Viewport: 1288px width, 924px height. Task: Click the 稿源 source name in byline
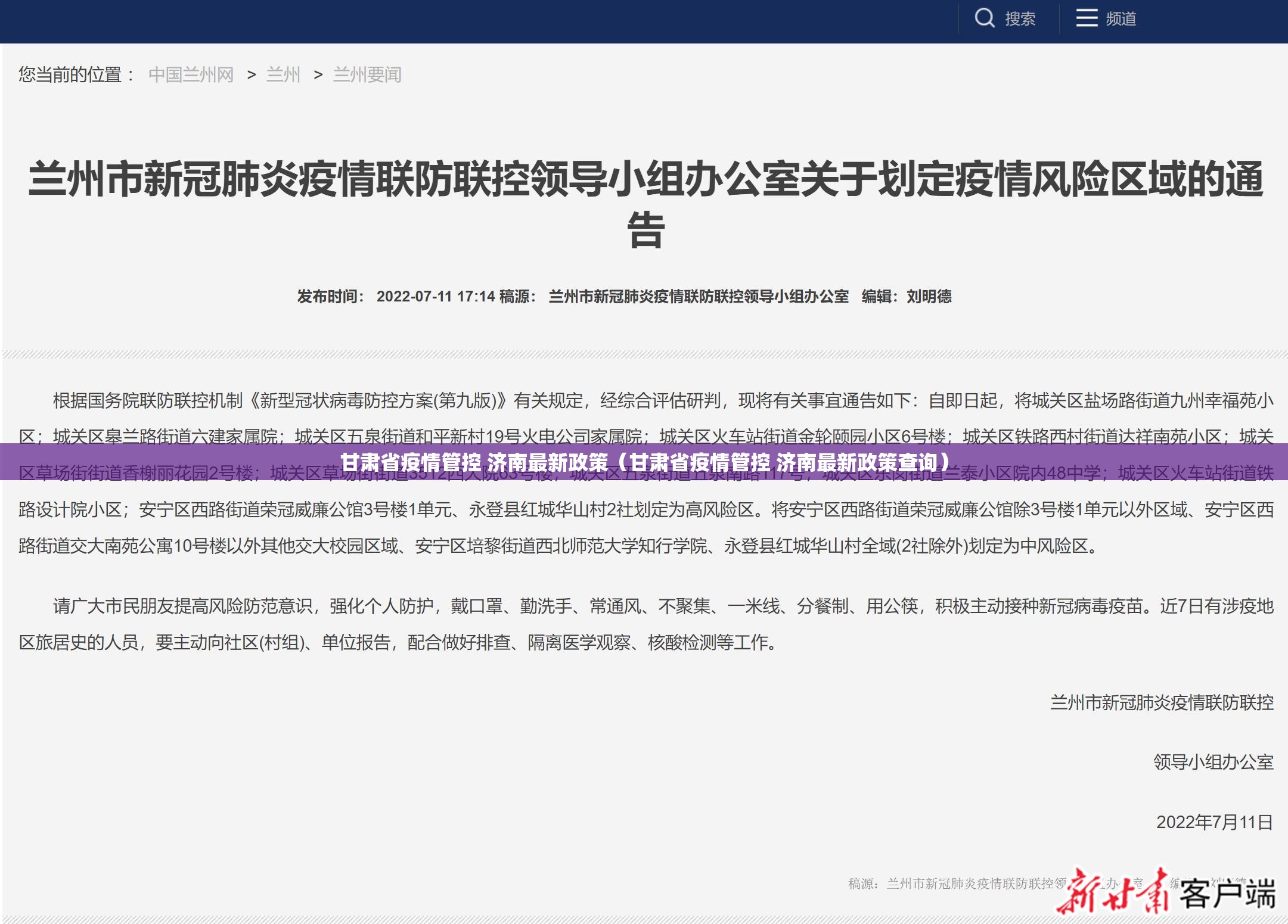pos(698,297)
